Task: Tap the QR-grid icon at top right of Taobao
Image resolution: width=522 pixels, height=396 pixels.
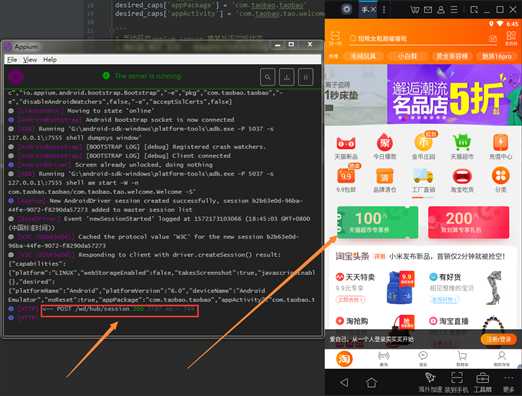Action: [511, 38]
